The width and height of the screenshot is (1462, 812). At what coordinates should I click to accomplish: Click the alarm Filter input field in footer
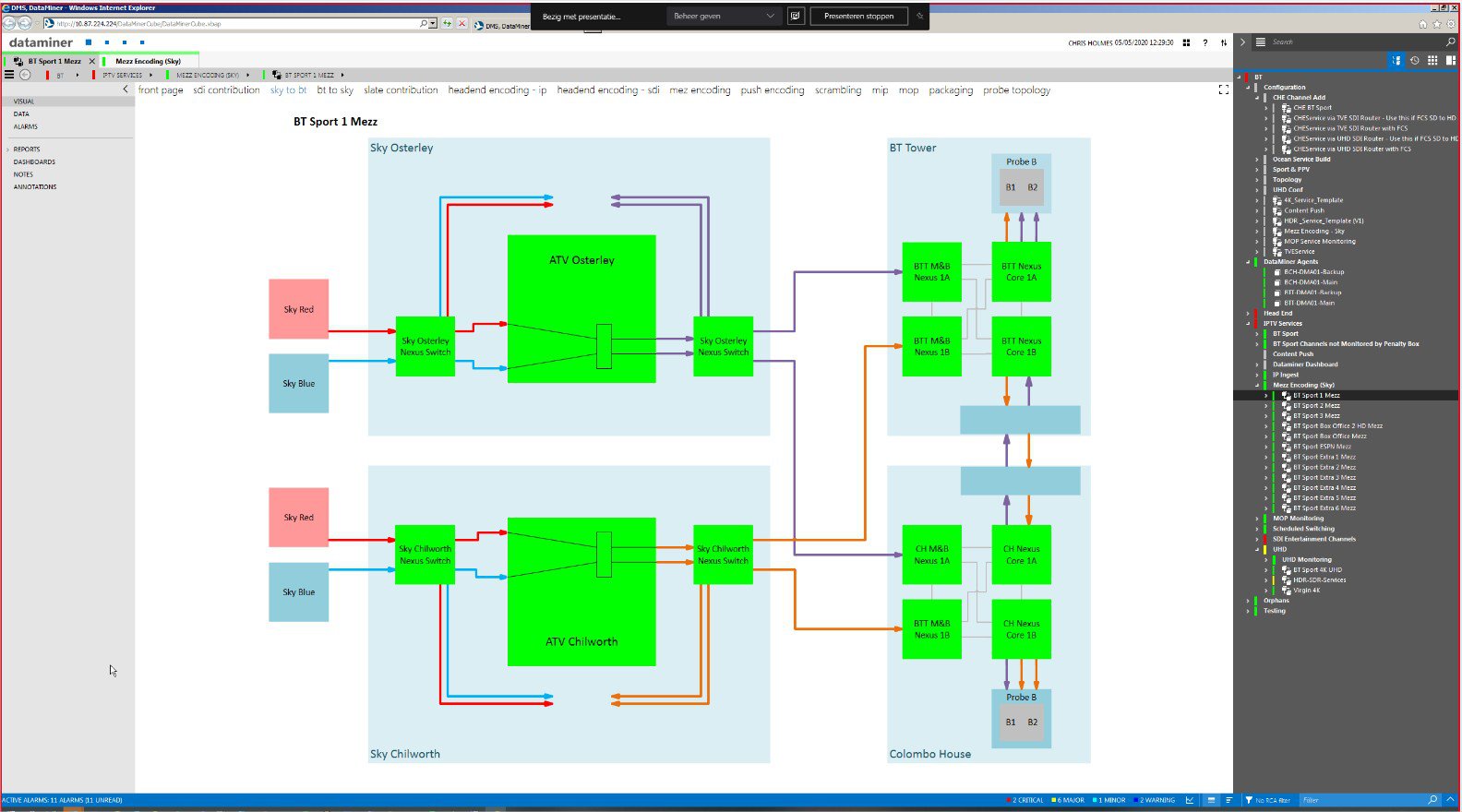pyautogui.click(x=1362, y=800)
